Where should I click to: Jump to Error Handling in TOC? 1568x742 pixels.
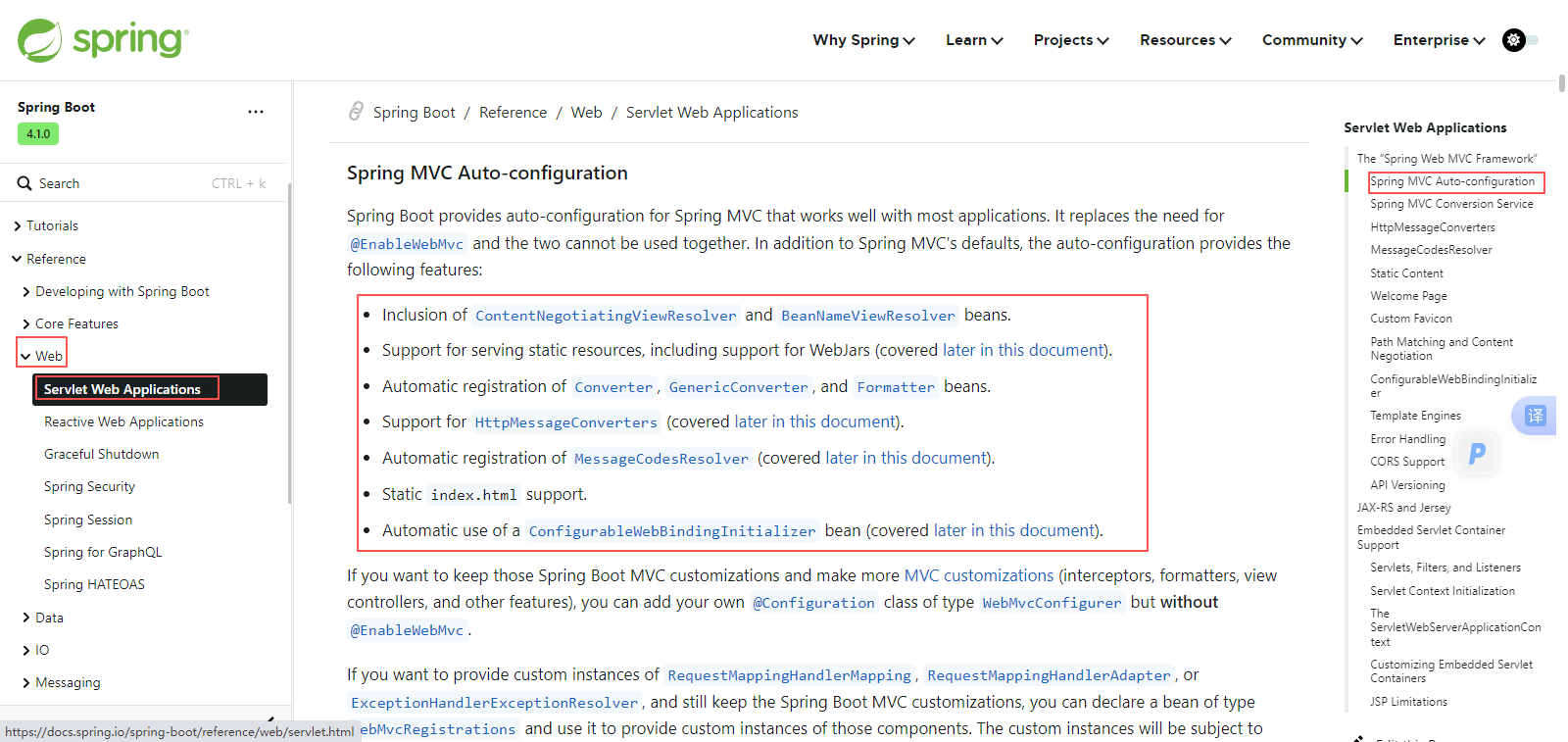click(1407, 439)
